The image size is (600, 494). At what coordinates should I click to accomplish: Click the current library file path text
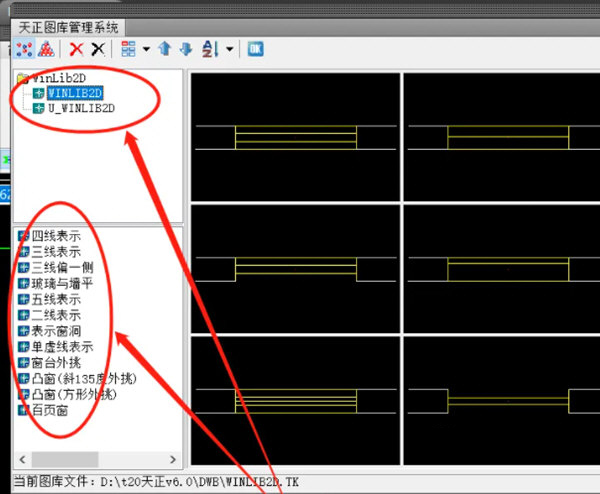coord(156,482)
